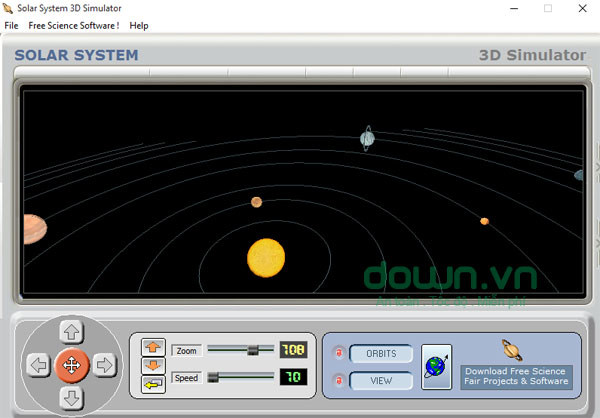Minimize the Solar System 3D Simulator window
The height and width of the screenshot is (418, 600).
514,8
